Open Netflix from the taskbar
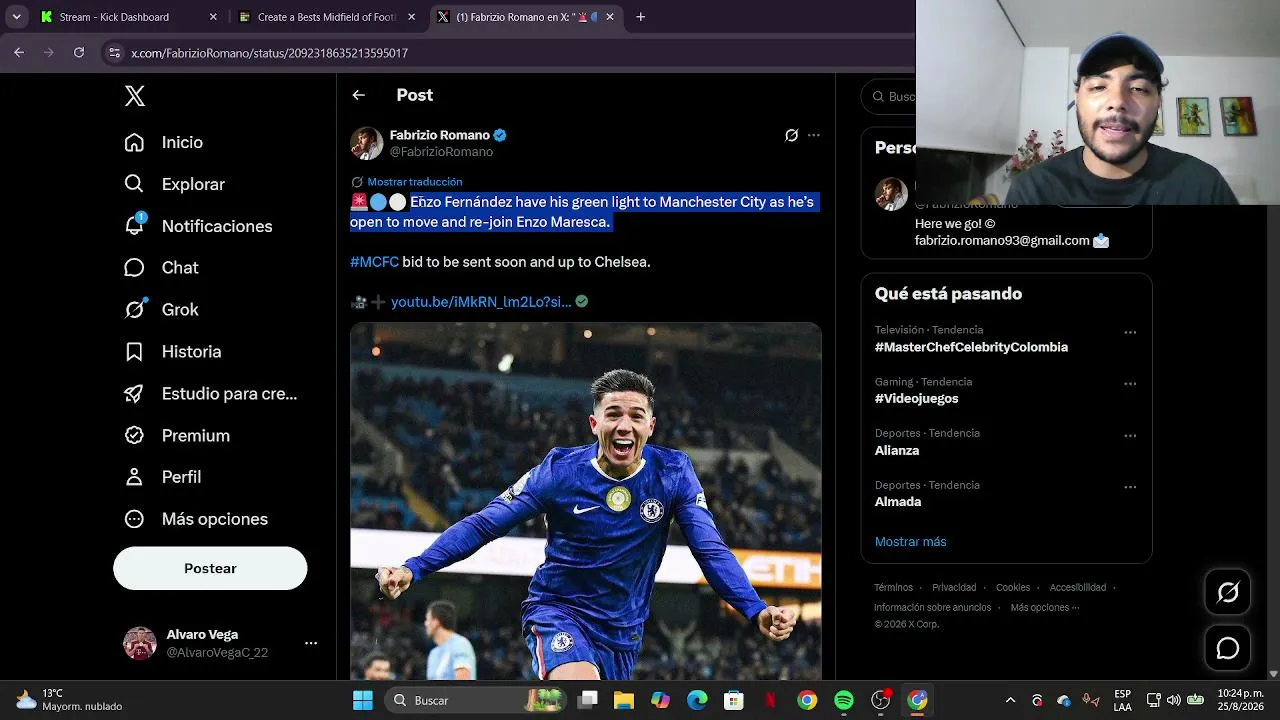 (770, 700)
